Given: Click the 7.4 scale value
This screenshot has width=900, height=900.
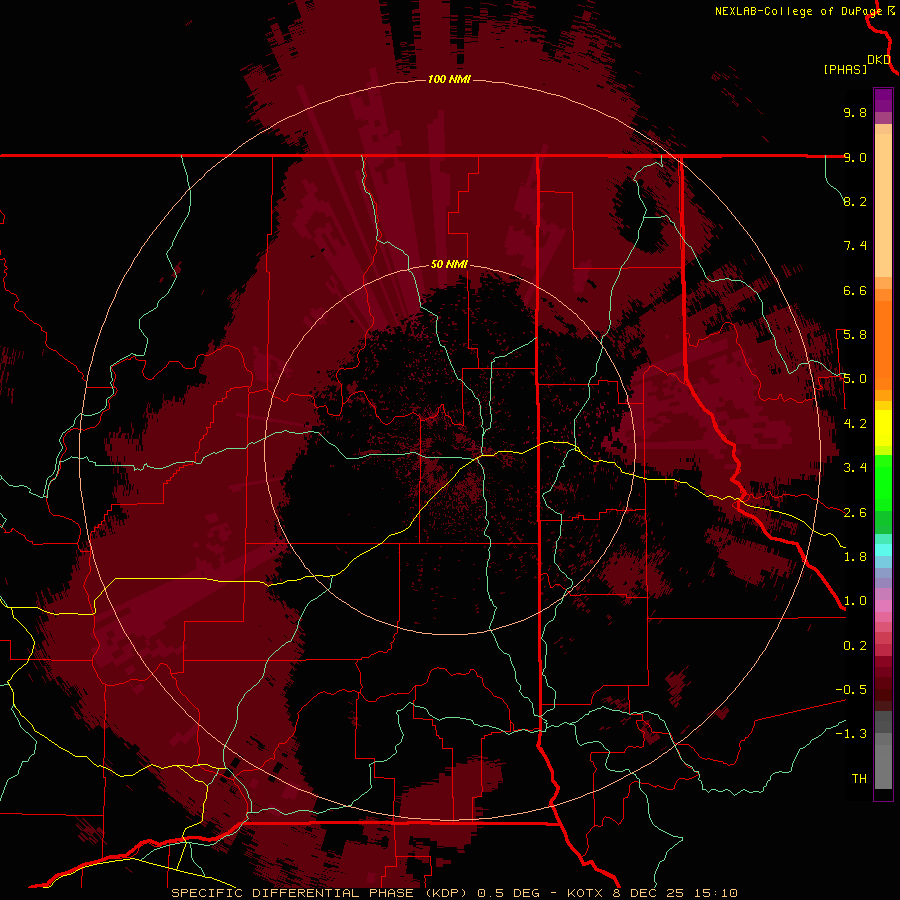Looking at the screenshot, I should [855, 246].
